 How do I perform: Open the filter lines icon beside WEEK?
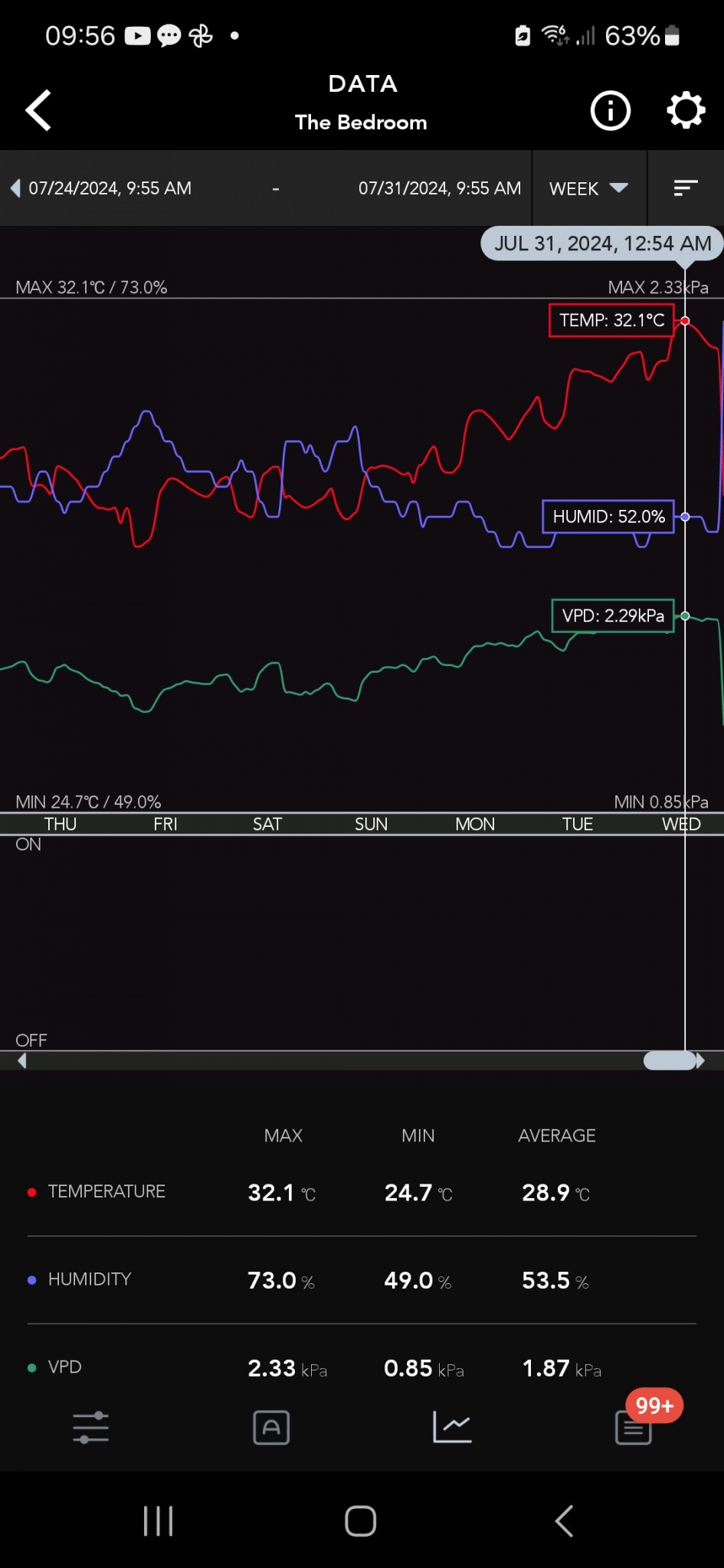[685, 188]
